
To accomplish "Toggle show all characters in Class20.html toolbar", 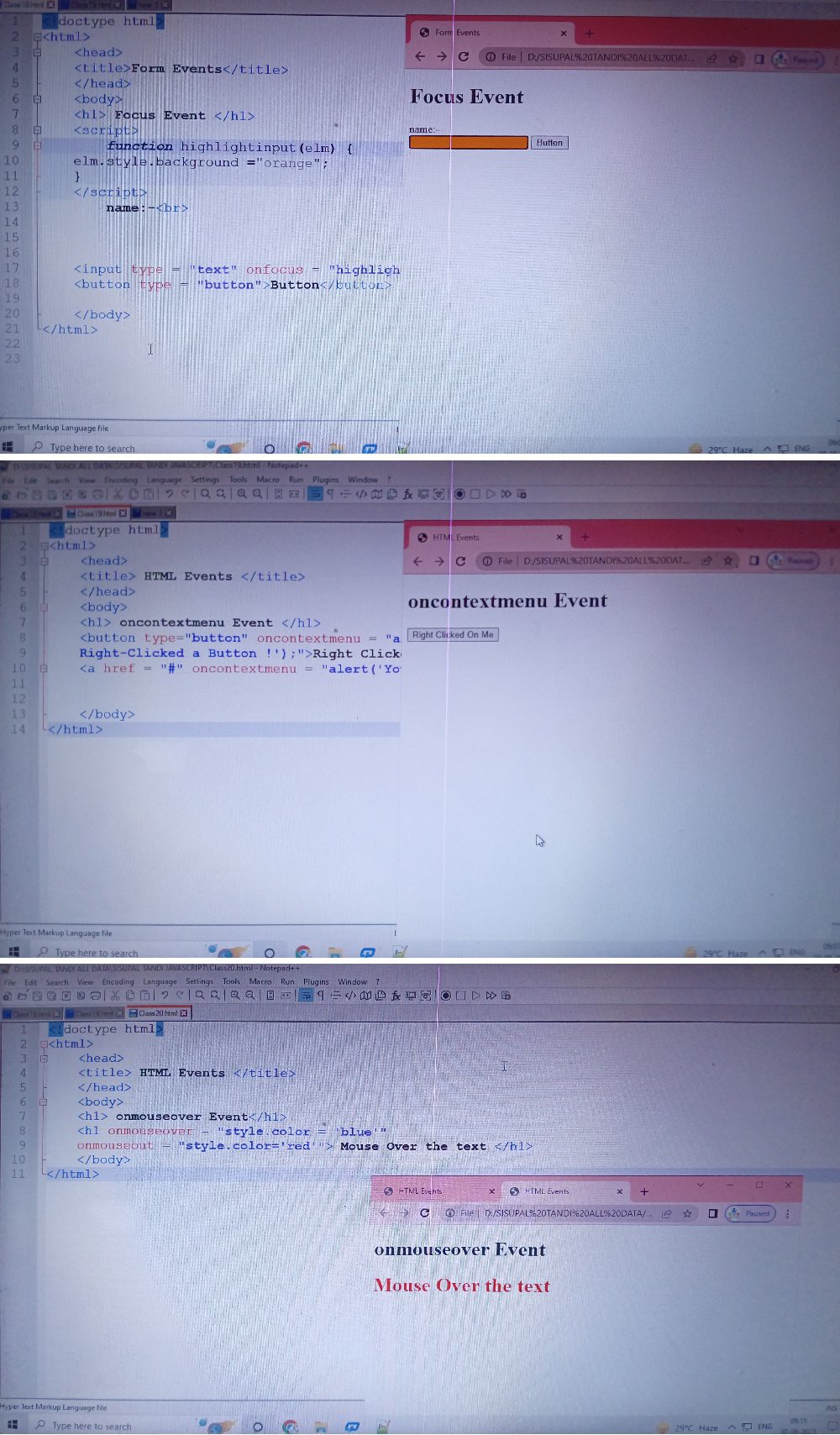I will point(320,996).
